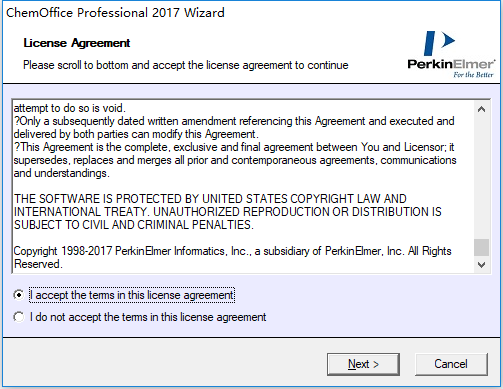Click the 'attempt to do so is void' line
The width and height of the screenshot is (503, 389).
point(70,108)
